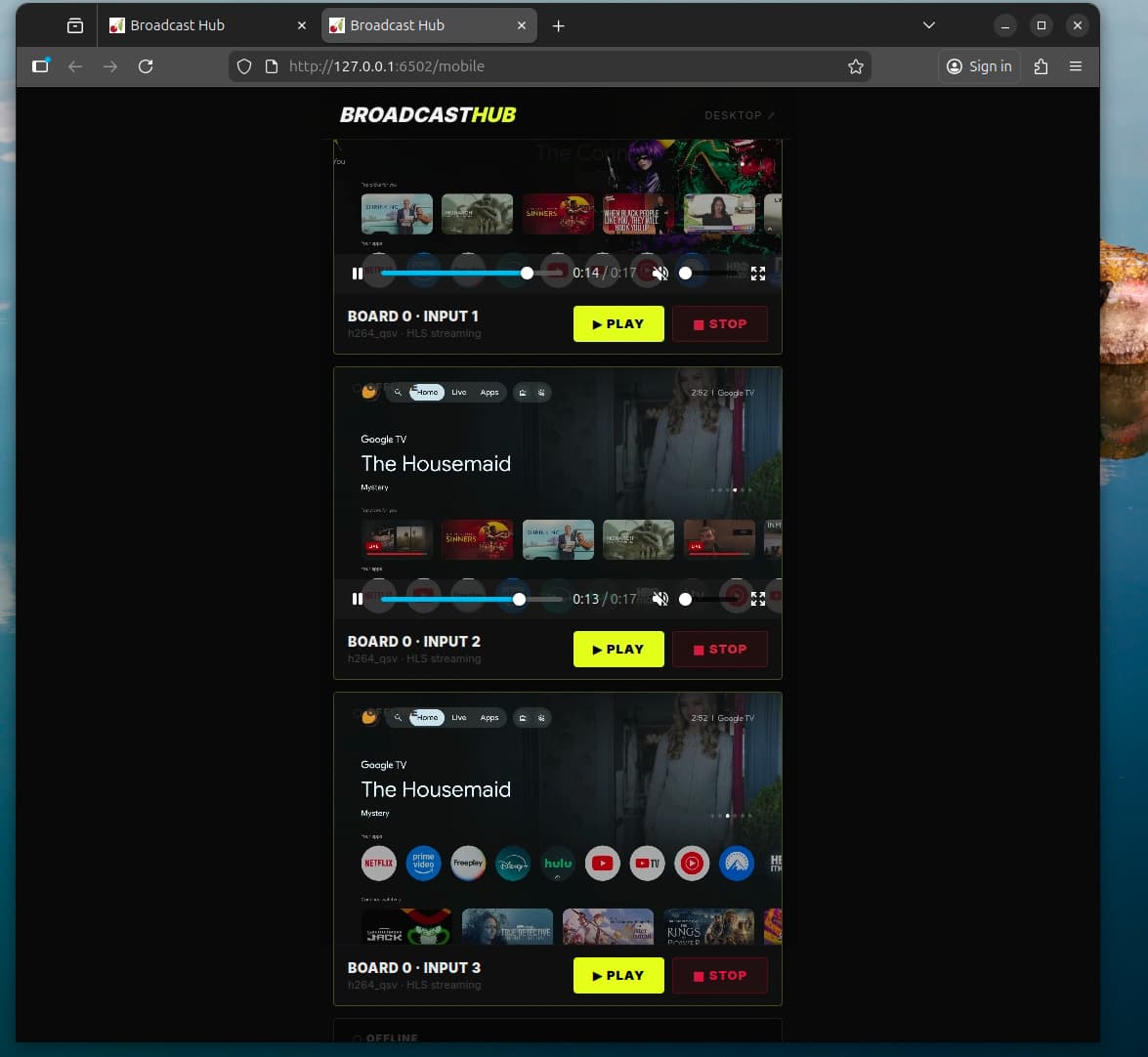Click the Prime Video icon in Input 3
Screen dimensions: 1148x1057
pos(423,864)
